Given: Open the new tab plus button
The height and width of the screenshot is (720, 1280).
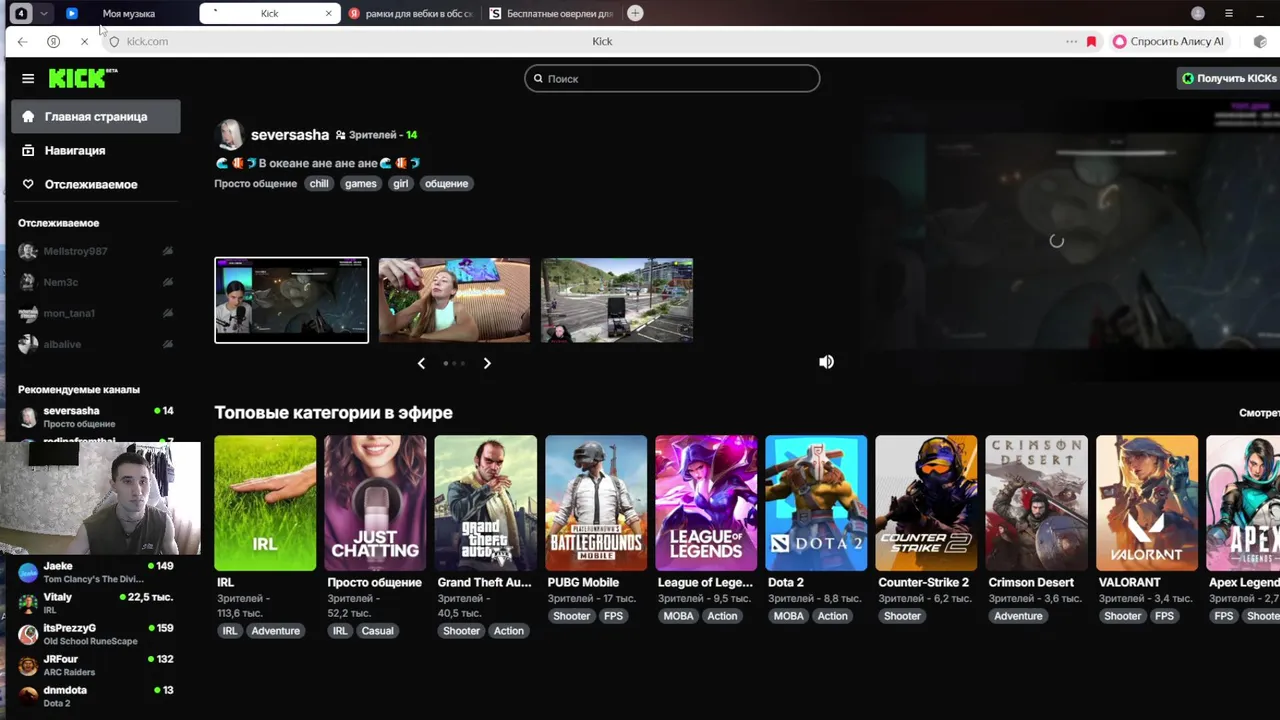Looking at the screenshot, I should tap(635, 13).
